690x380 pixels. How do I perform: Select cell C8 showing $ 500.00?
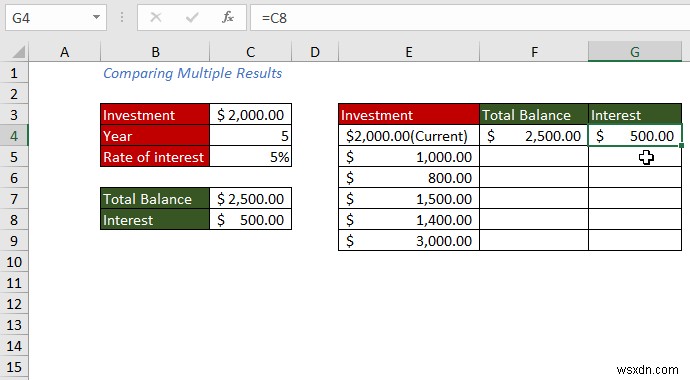coord(250,220)
